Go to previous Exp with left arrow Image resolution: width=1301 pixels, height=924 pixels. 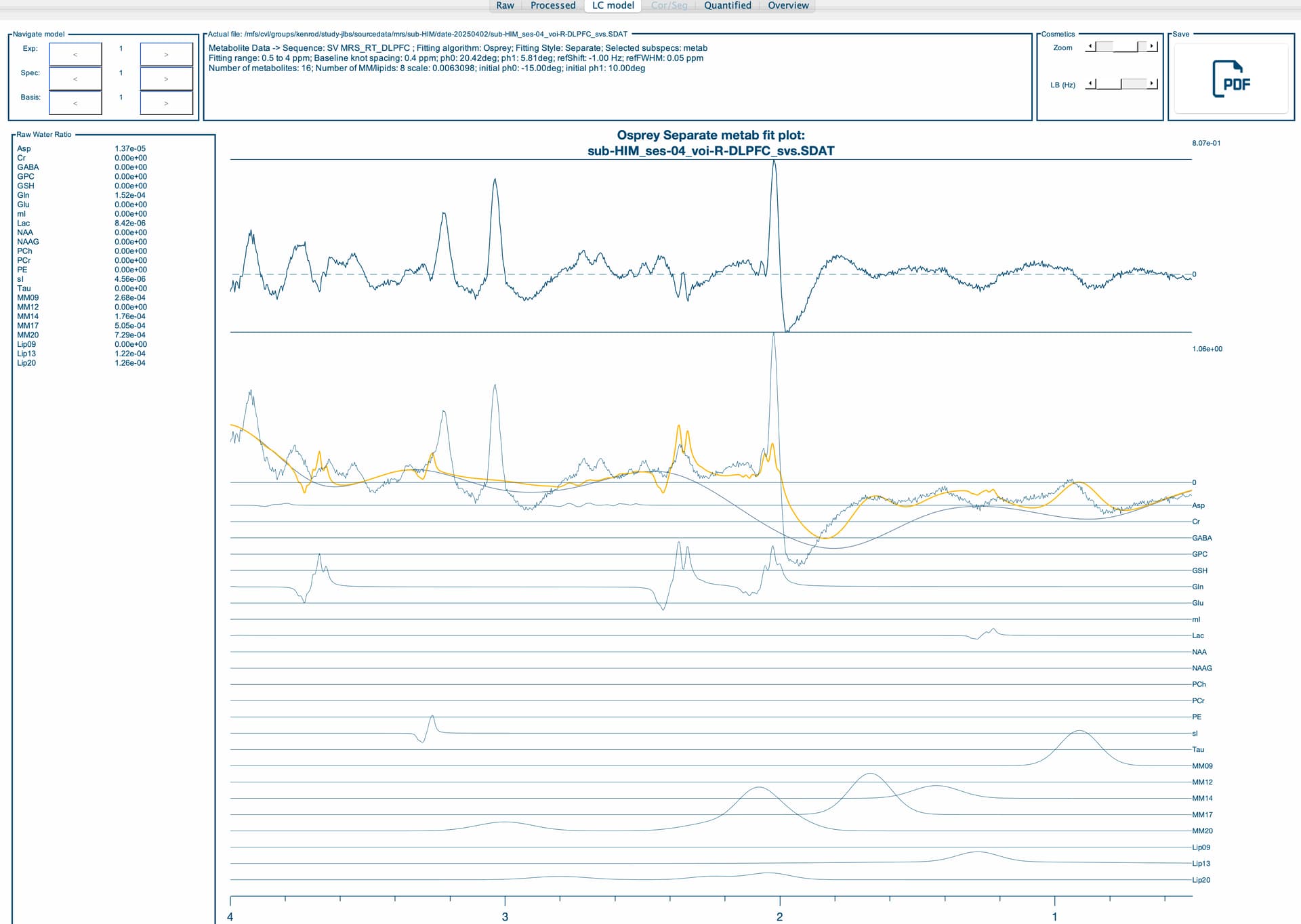[75, 54]
